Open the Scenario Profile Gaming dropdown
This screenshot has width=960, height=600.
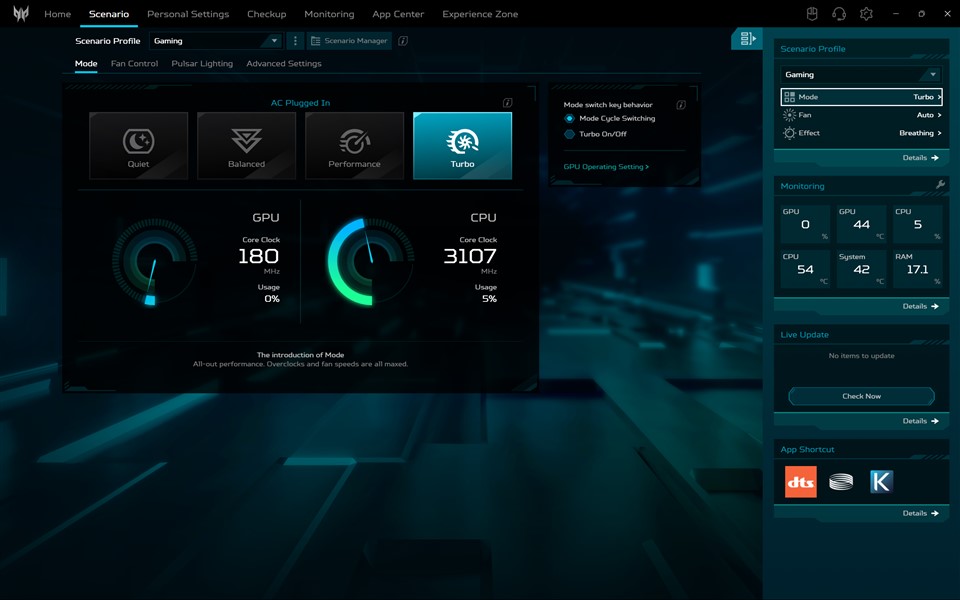pyautogui.click(x=215, y=41)
